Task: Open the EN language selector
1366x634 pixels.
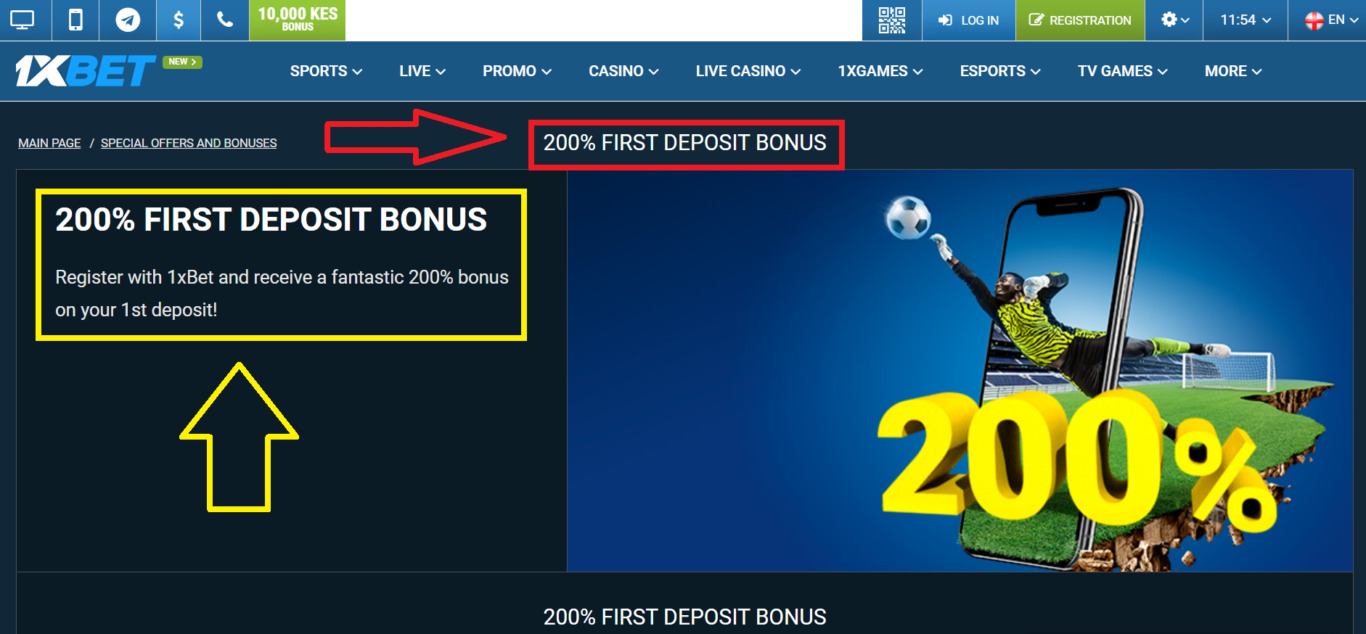Action: (x=1327, y=20)
